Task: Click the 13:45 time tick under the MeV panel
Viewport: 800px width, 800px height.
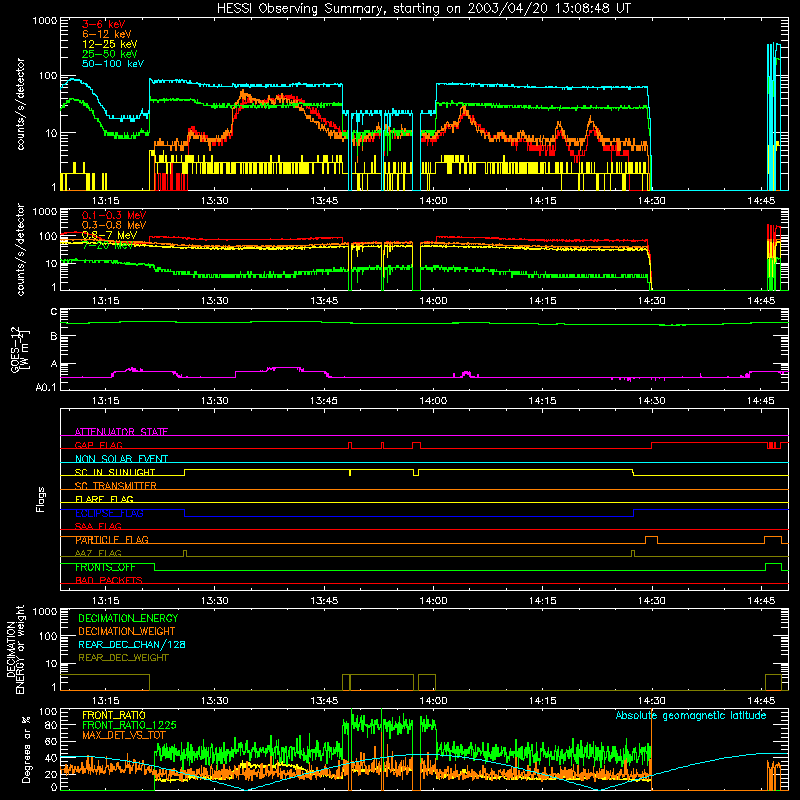Action: 324,301
